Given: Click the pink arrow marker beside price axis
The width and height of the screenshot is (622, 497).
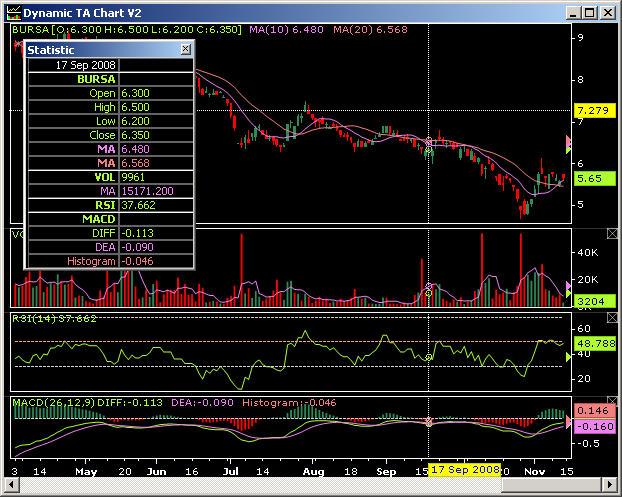Looking at the screenshot, I should [x=568, y=140].
